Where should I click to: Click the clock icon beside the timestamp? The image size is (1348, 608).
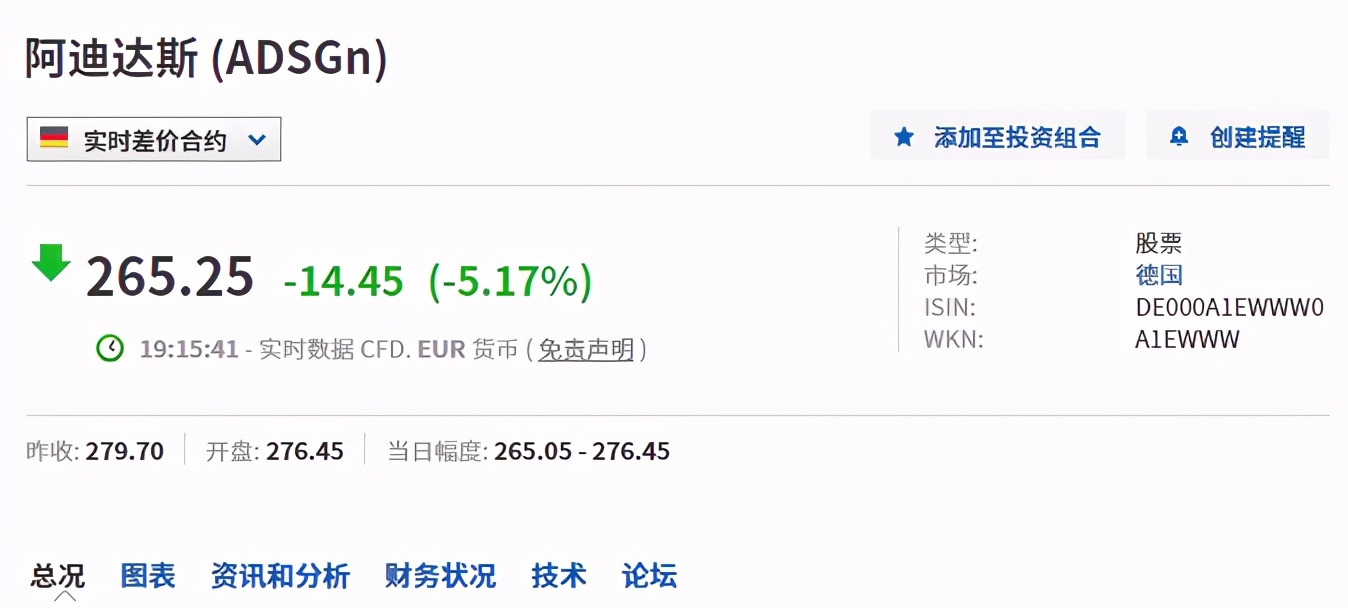(110, 350)
